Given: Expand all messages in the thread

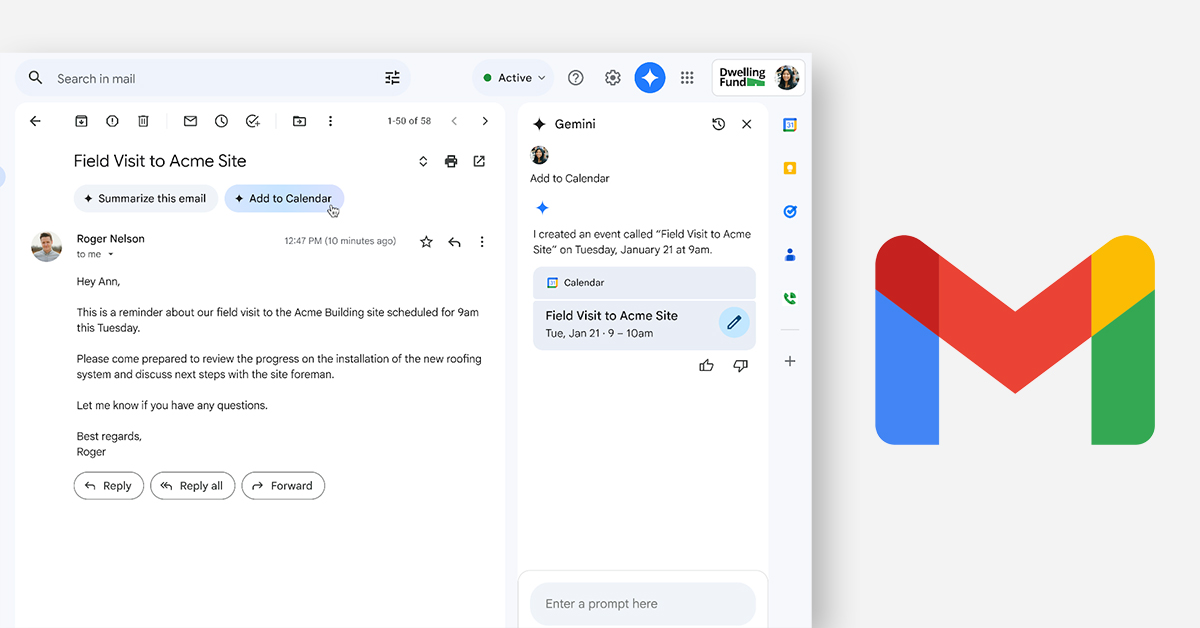Looking at the screenshot, I should tap(423, 161).
